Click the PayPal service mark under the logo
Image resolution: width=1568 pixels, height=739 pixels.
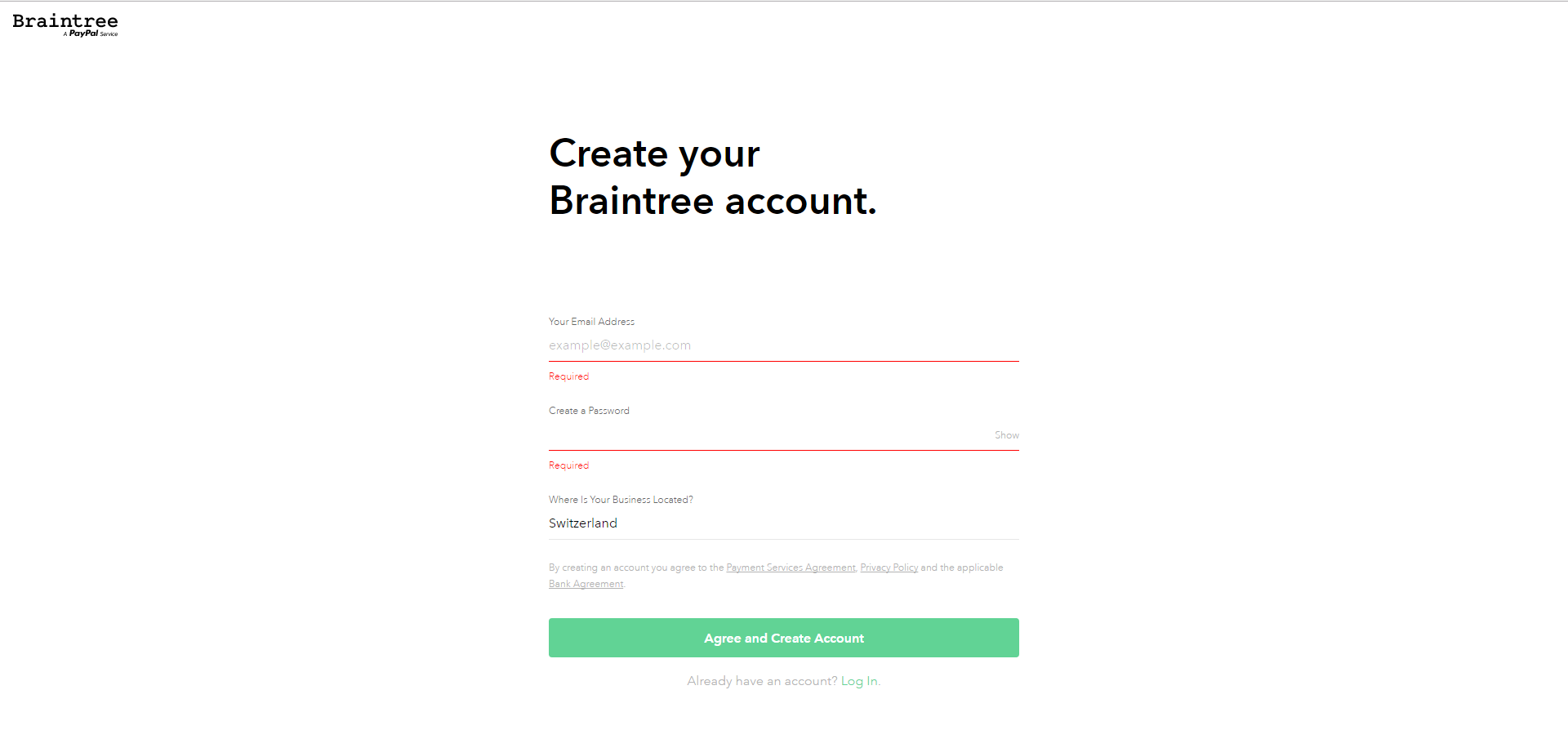[90, 35]
